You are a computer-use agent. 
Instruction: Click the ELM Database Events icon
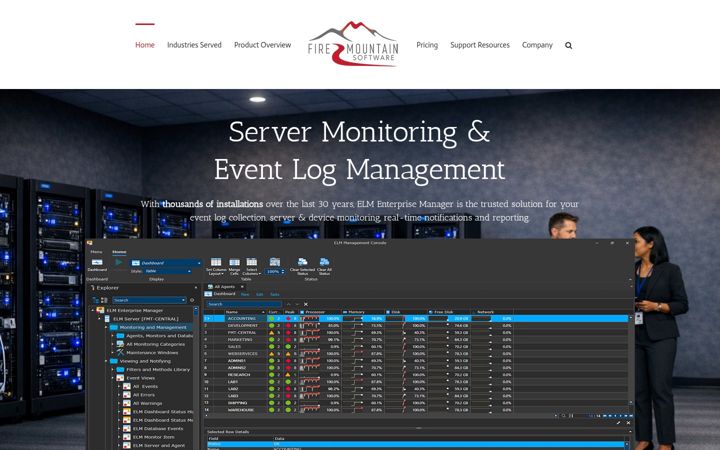tap(127, 428)
